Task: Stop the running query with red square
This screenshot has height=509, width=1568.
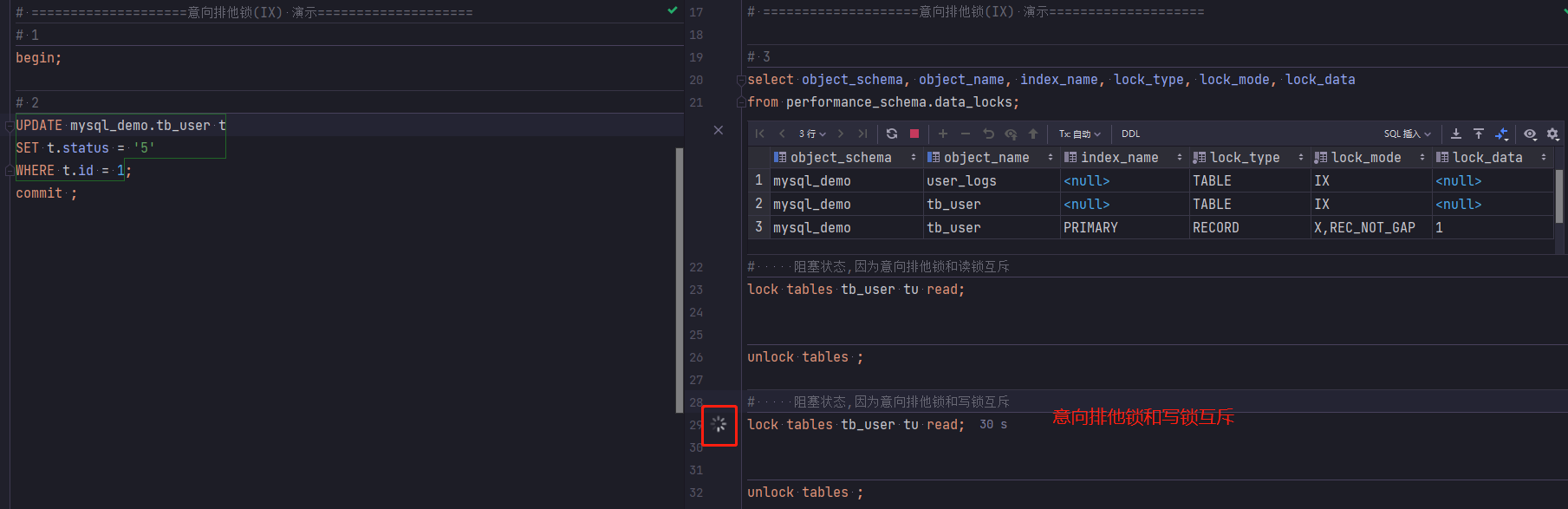Action: pyautogui.click(x=914, y=134)
